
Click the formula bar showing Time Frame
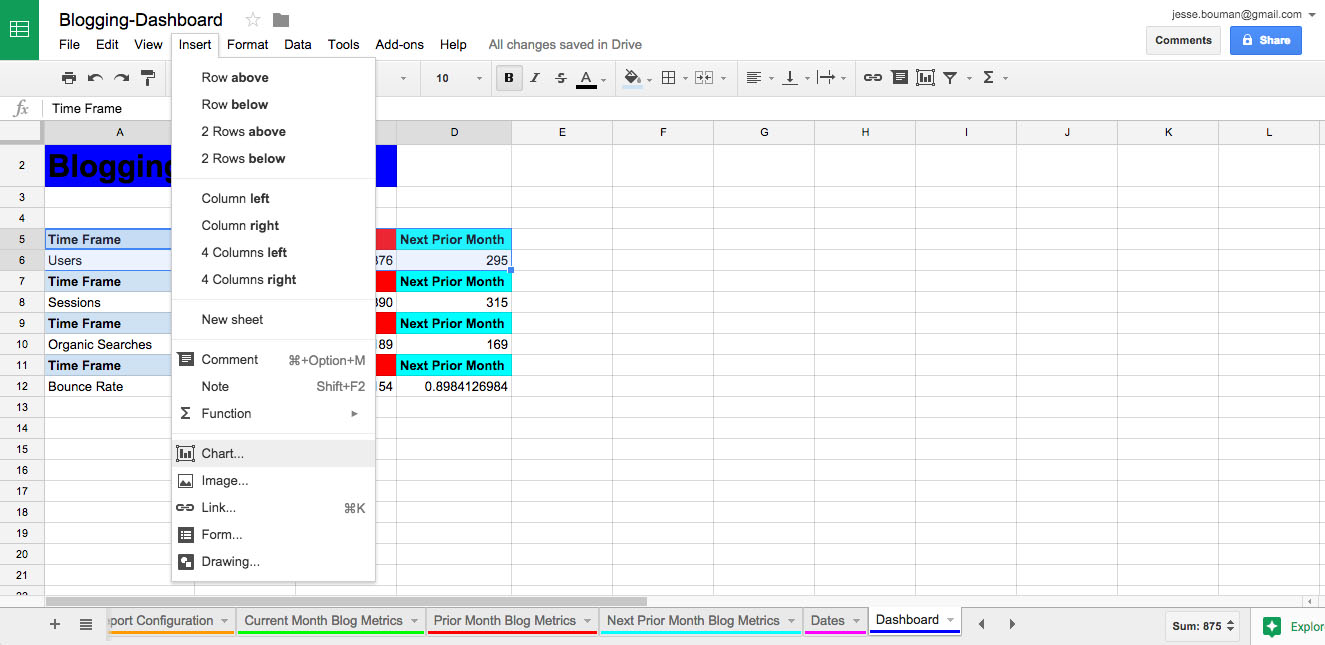click(x=680, y=108)
